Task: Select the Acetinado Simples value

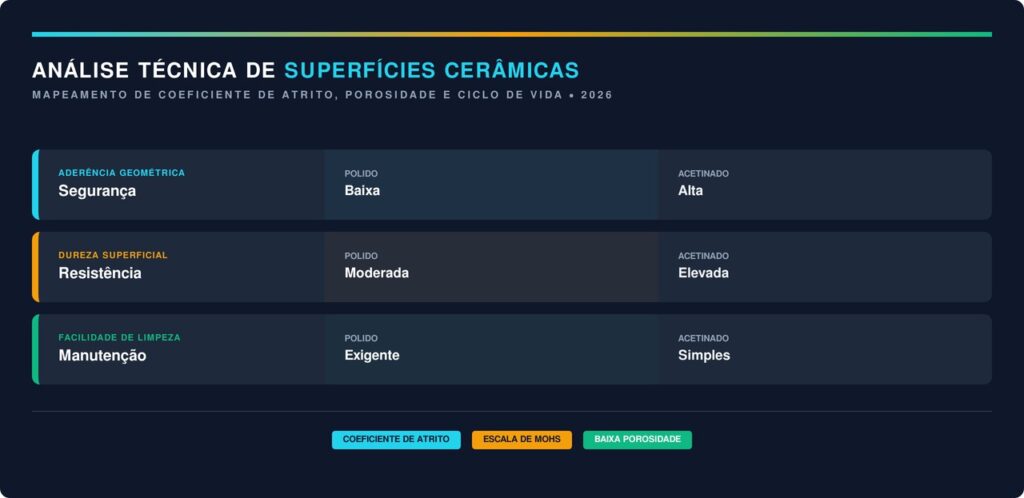Action: point(704,356)
